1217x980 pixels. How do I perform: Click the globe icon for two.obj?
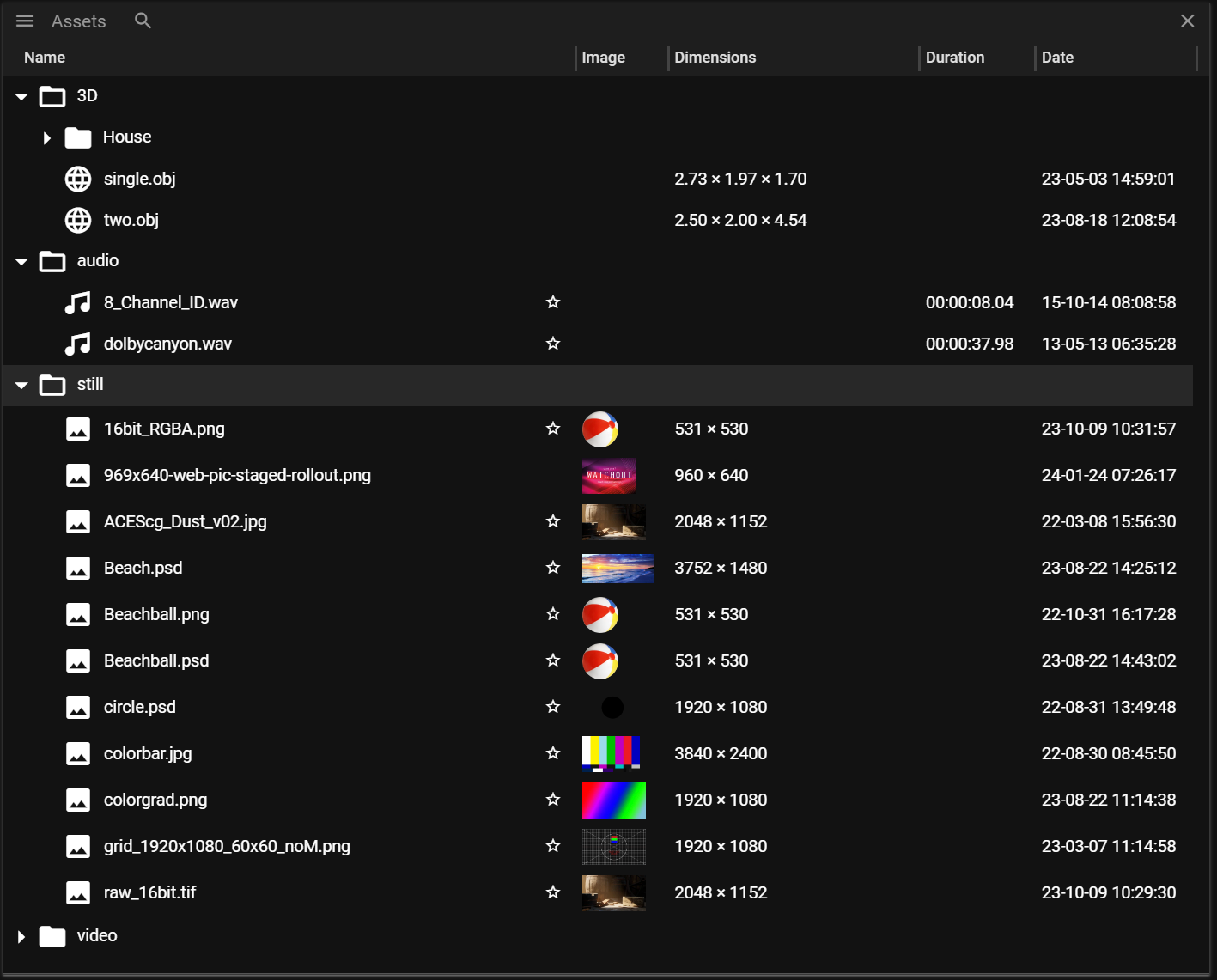[x=78, y=220]
